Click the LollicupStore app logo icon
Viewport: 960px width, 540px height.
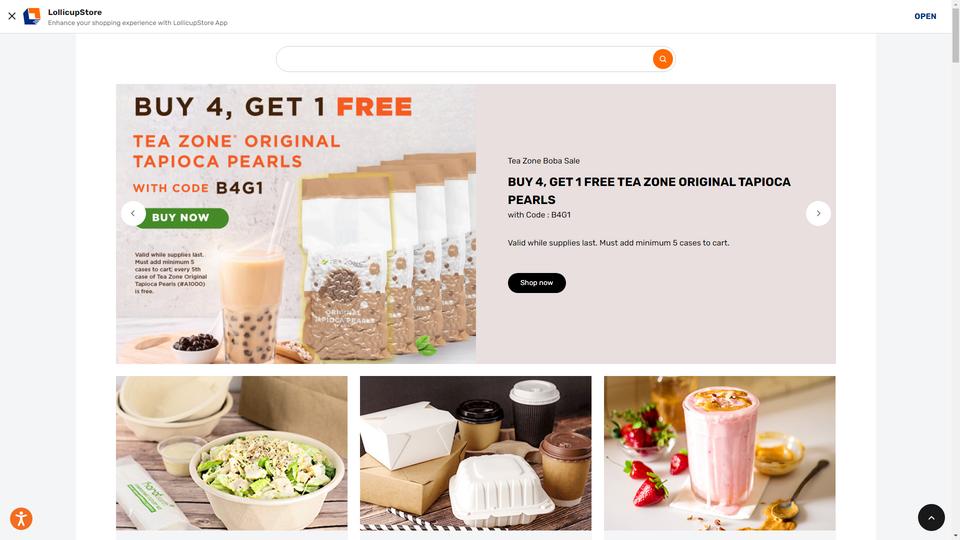coord(32,17)
